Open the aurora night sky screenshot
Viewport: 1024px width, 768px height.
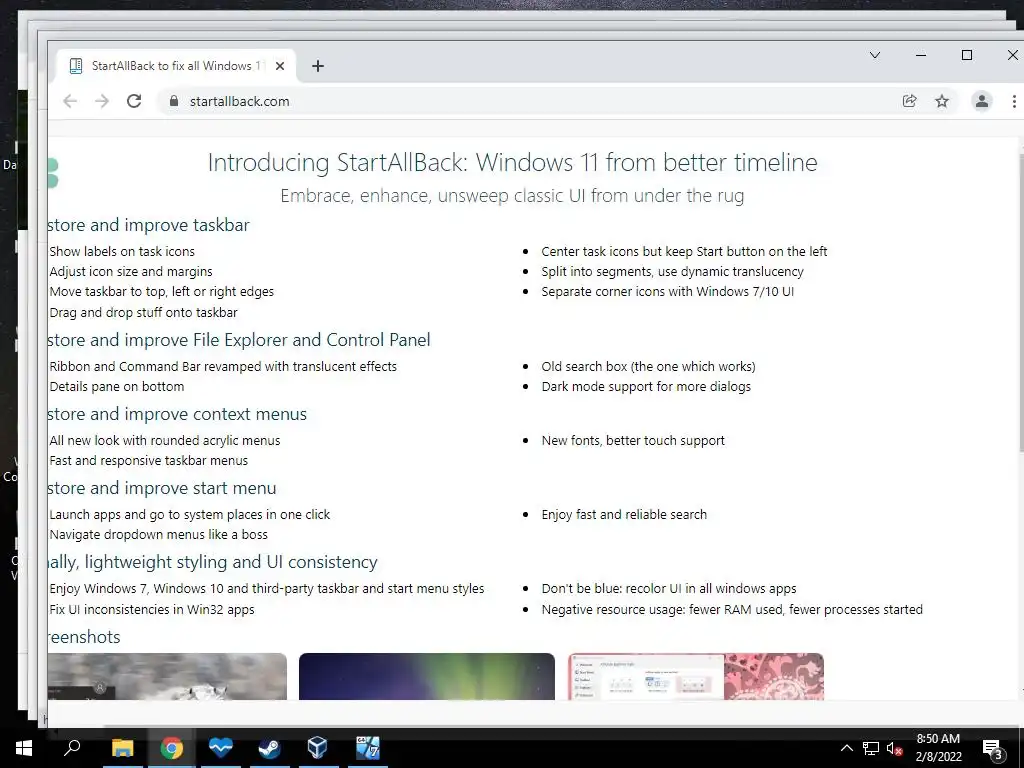[x=426, y=676]
